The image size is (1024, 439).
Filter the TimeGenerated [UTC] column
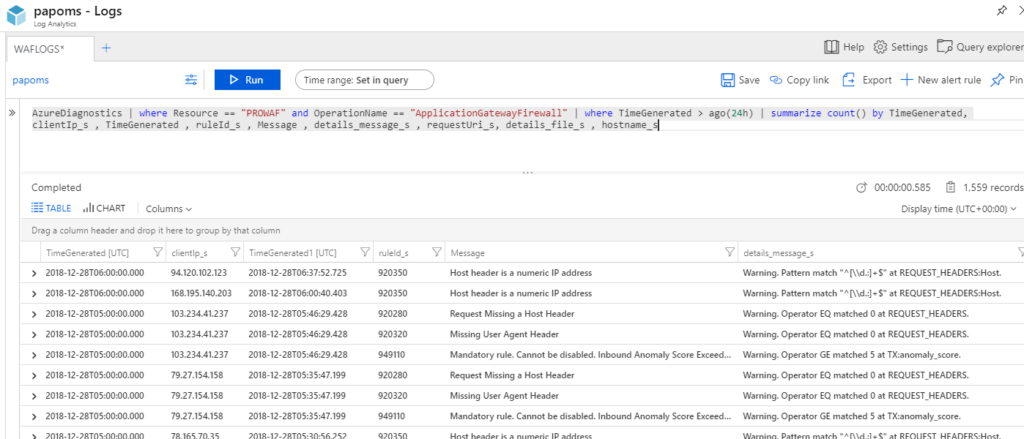(x=157, y=252)
